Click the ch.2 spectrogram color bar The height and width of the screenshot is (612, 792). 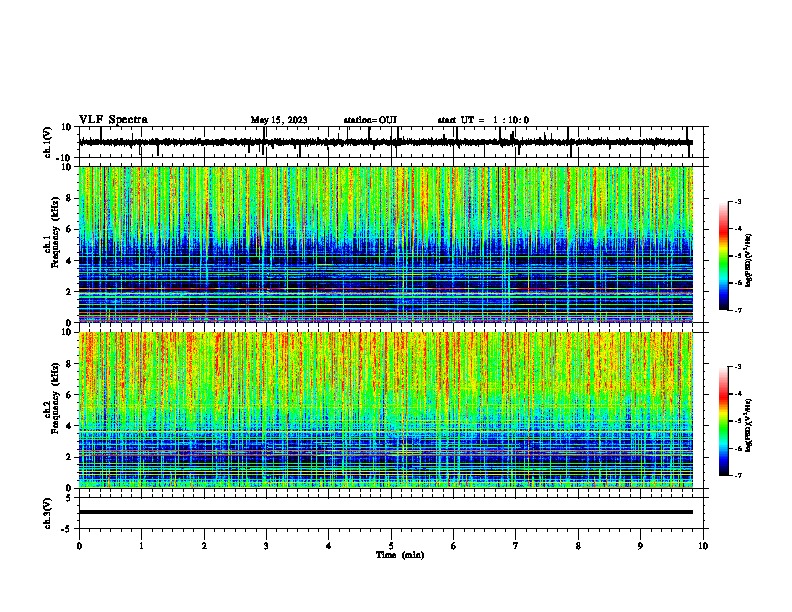pyautogui.click(x=723, y=421)
